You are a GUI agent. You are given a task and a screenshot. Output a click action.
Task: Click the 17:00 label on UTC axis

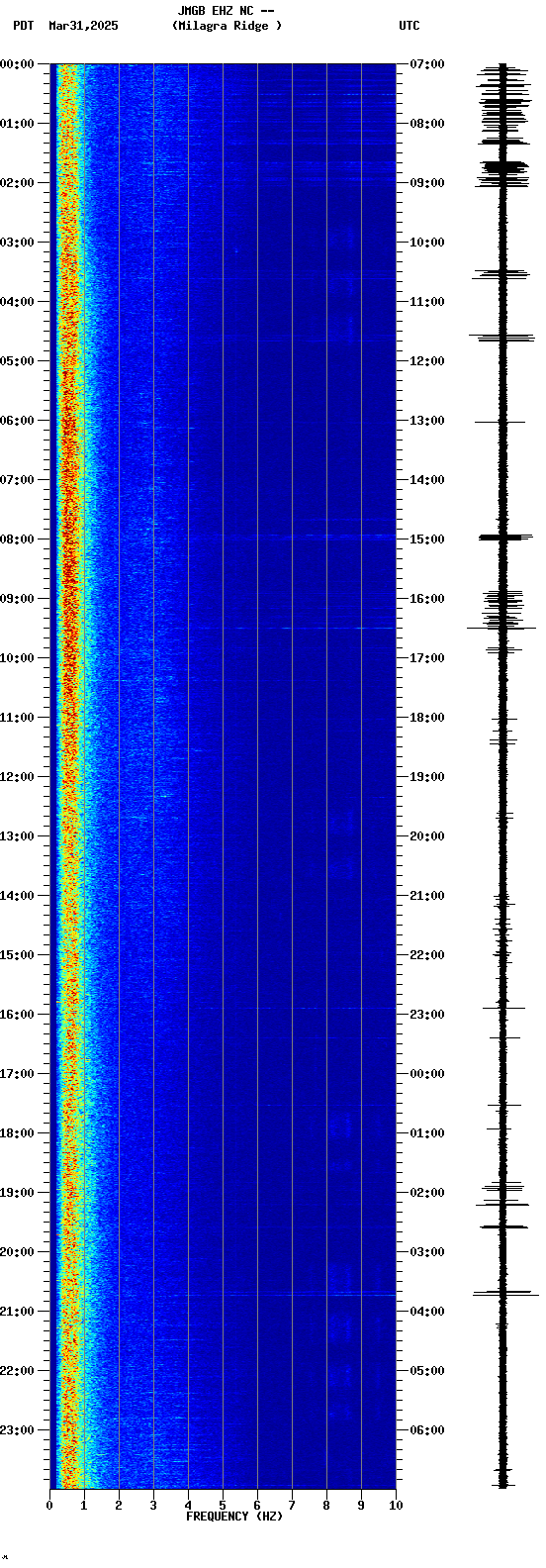tap(427, 658)
